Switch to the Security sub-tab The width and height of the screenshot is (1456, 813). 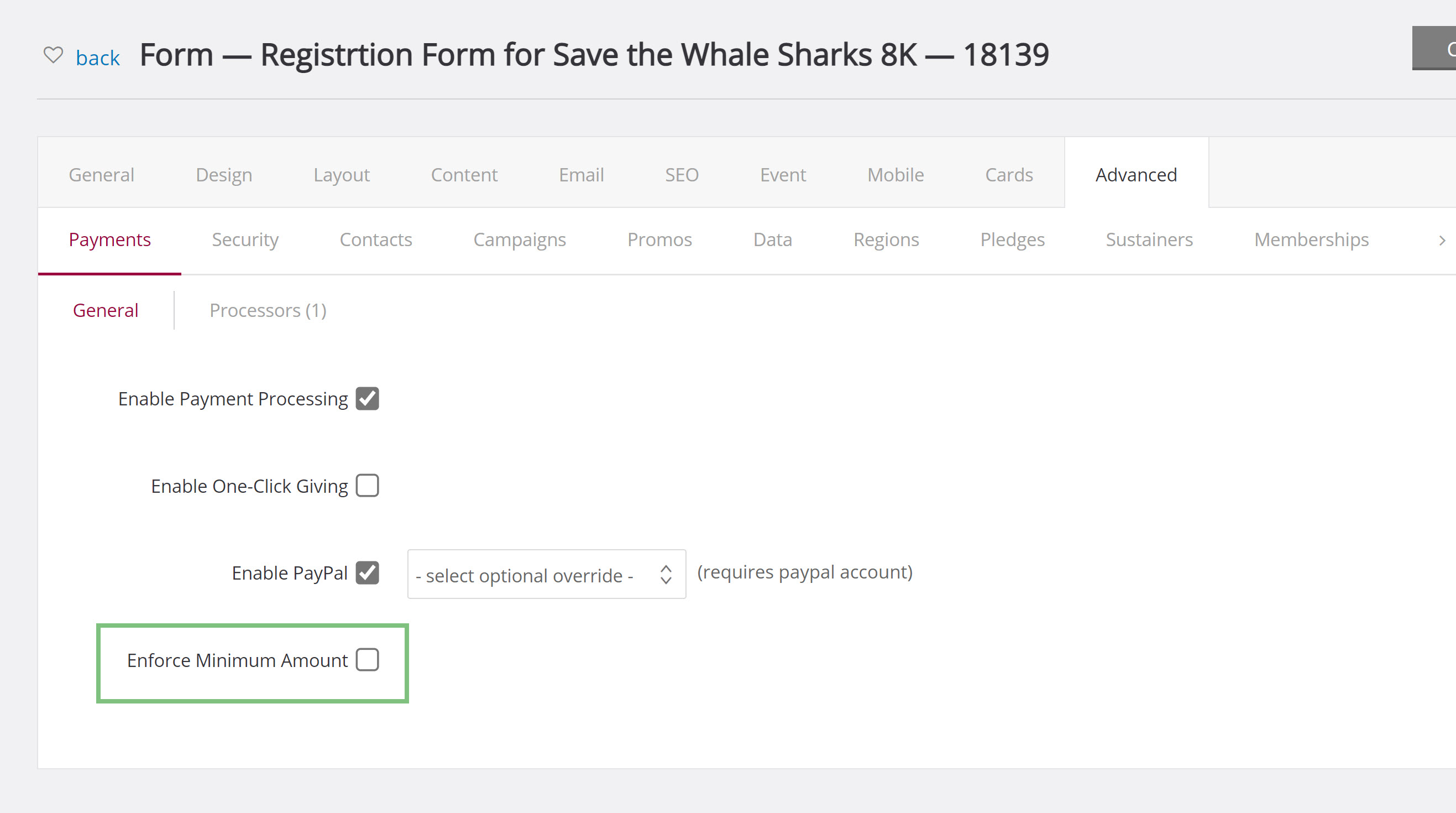tap(245, 239)
